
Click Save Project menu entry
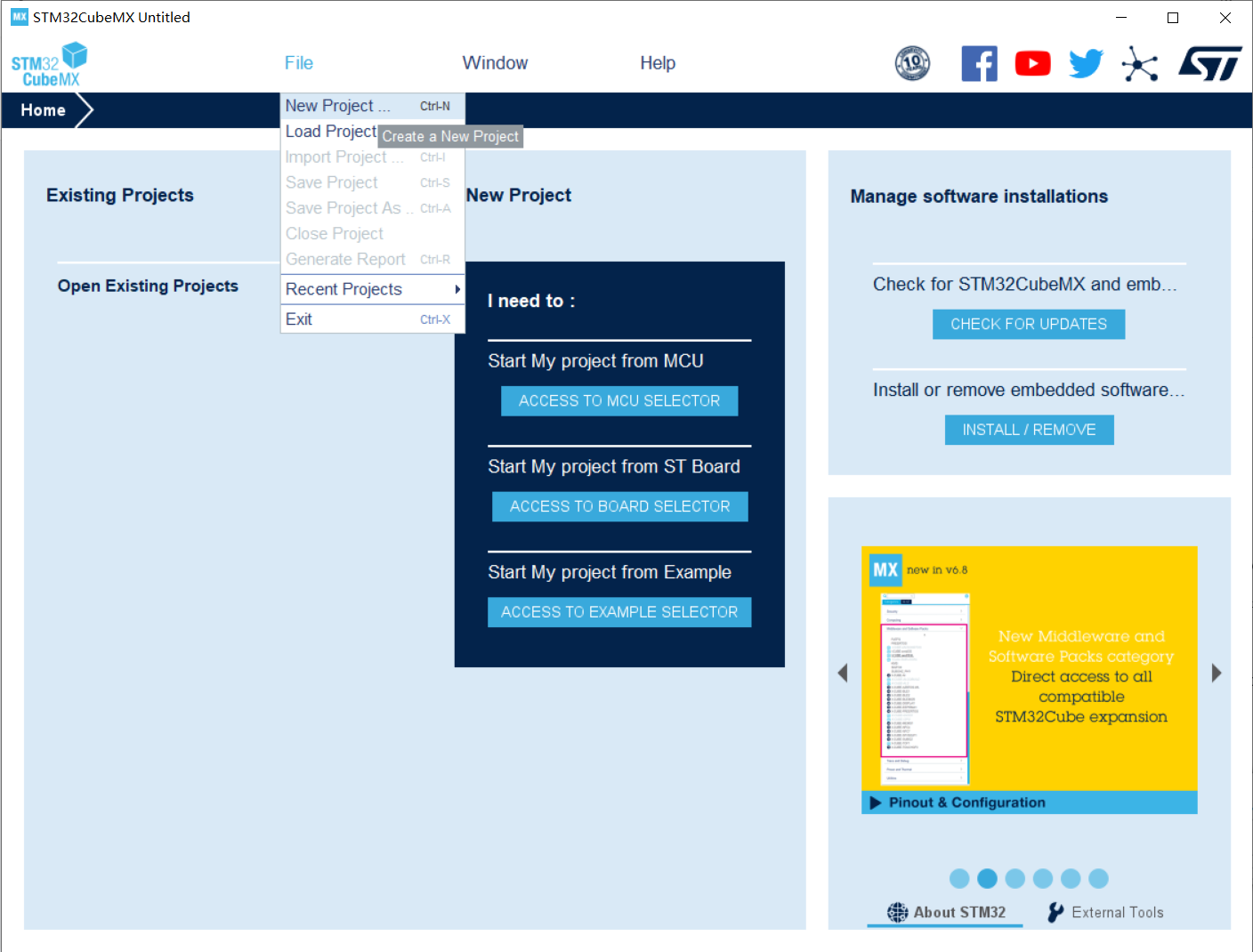372,182
